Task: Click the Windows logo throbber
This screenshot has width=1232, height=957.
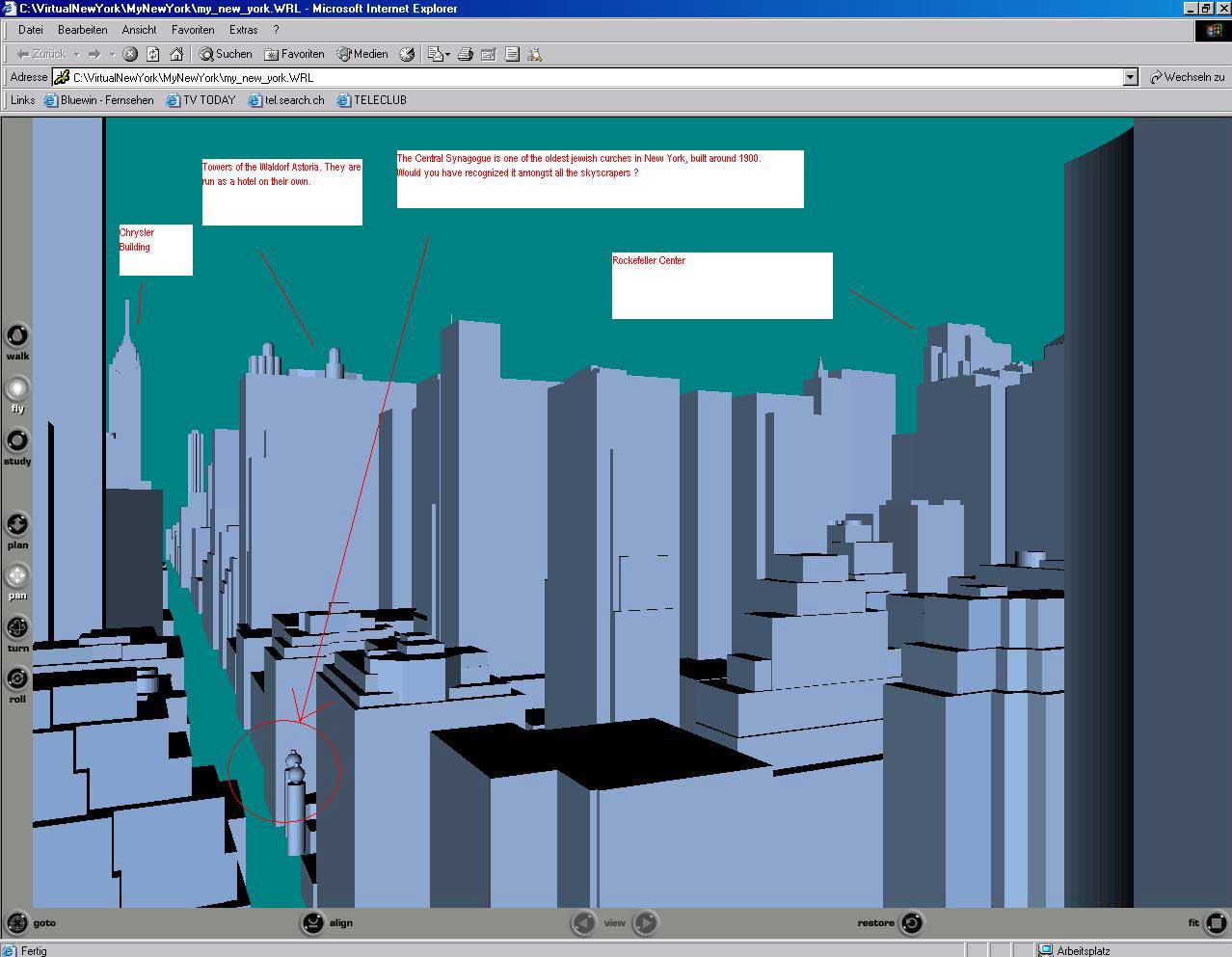Action: (x=1214, y=31)
